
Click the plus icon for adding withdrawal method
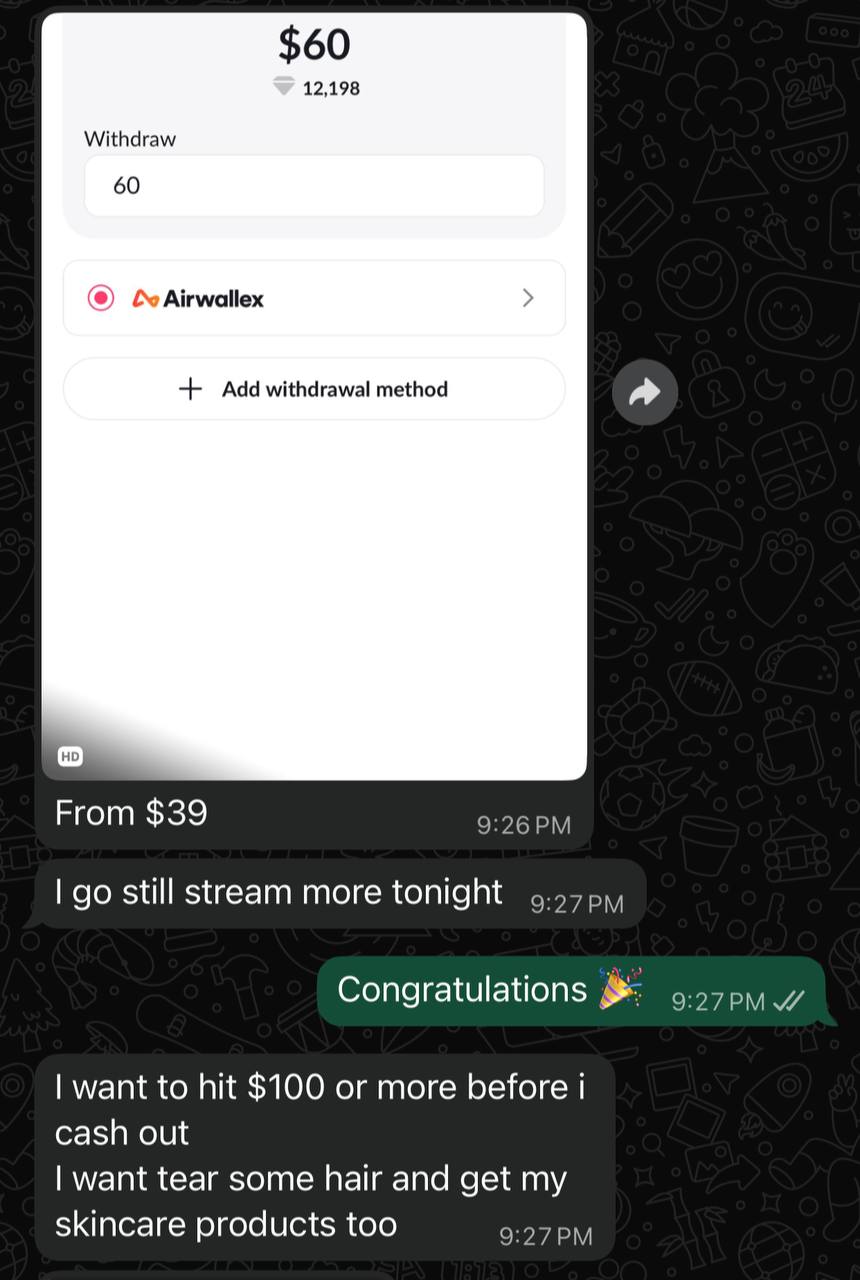(190, 389)
